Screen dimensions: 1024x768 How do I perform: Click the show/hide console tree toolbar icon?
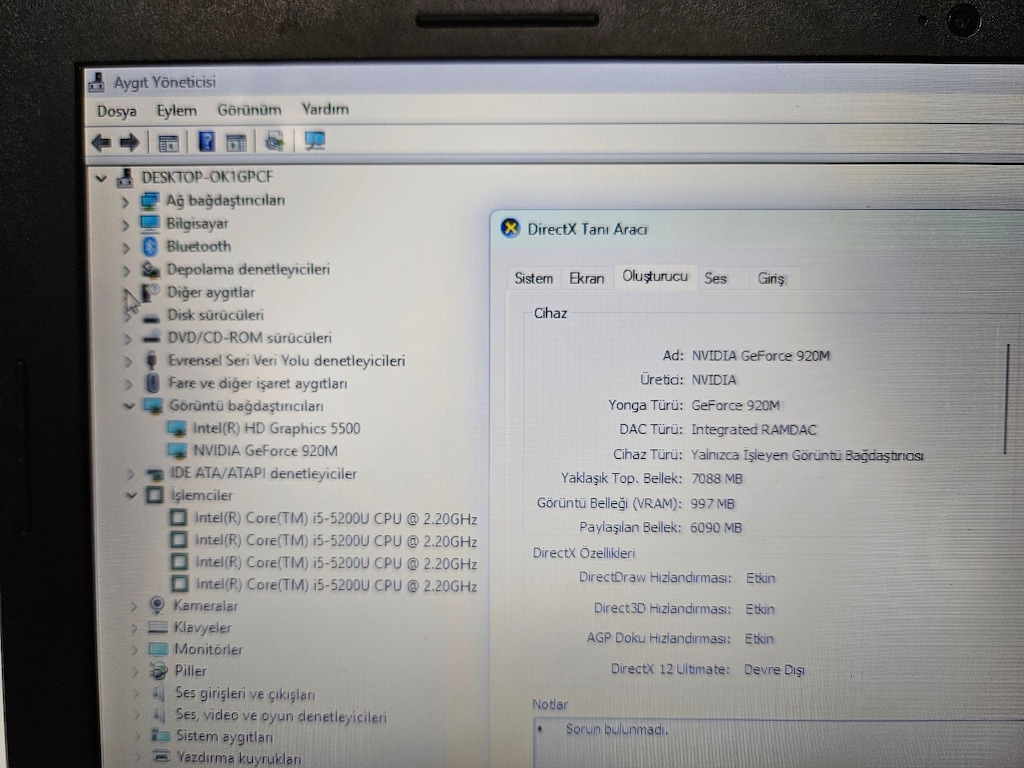[168, 142]
